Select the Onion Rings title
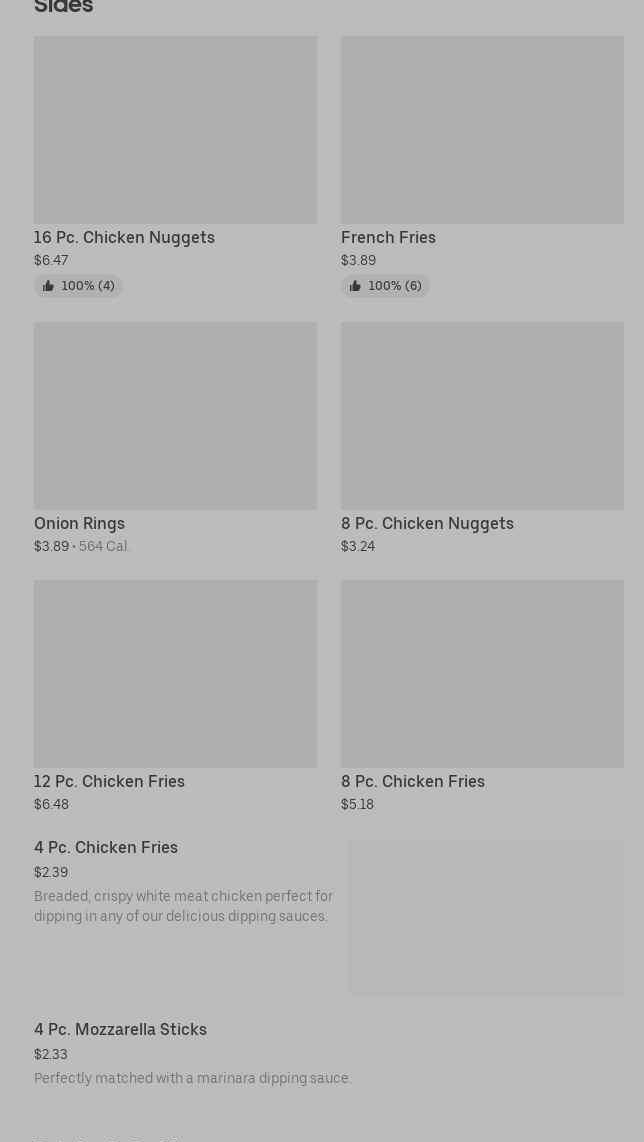Screen dimensions: 644x1142 coord(79,523)
